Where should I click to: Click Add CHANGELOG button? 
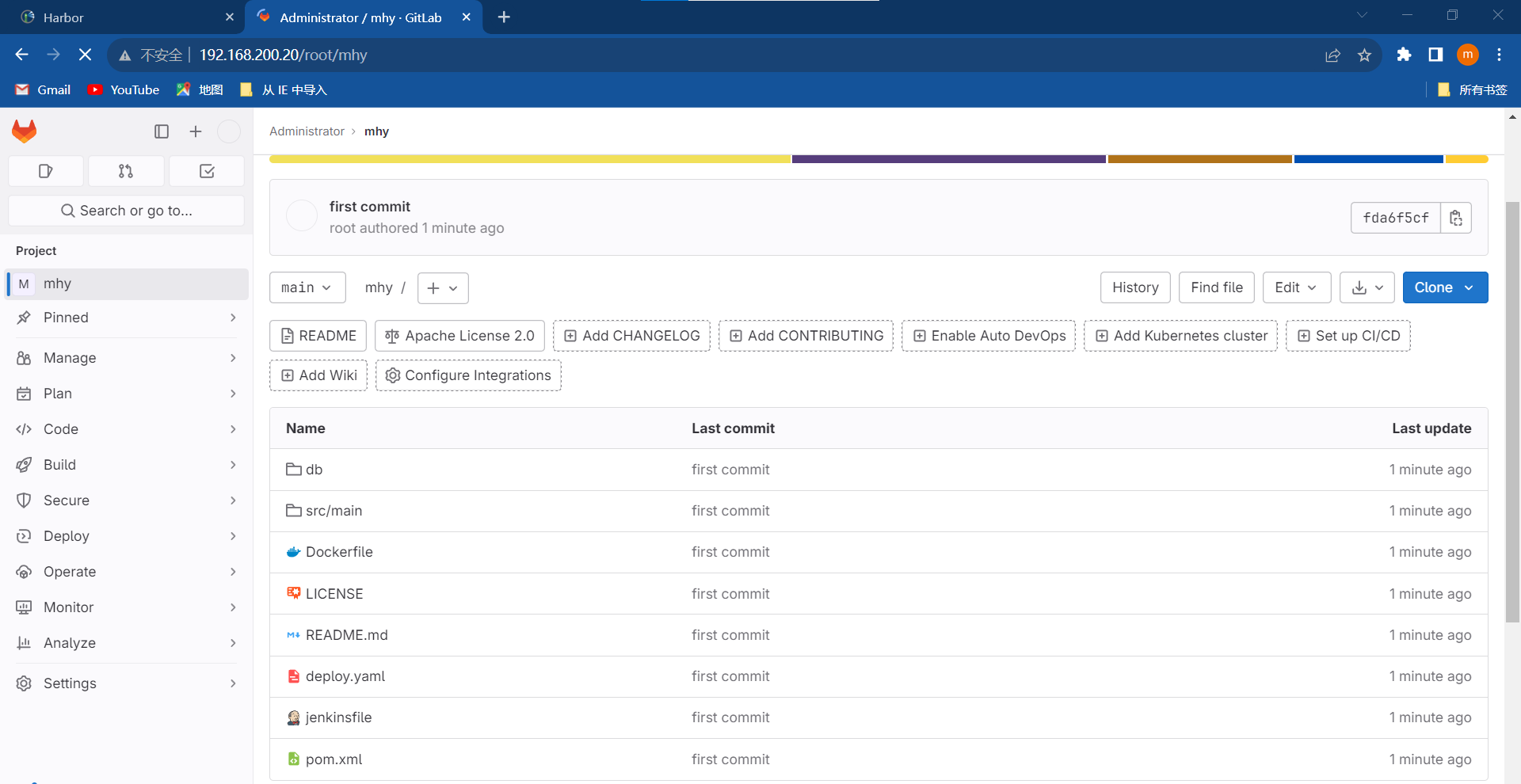631,336
